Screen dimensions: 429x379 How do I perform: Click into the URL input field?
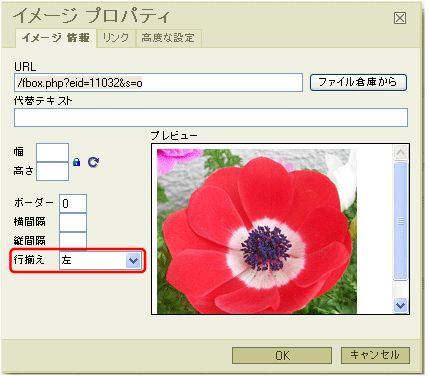pos(158,83)
